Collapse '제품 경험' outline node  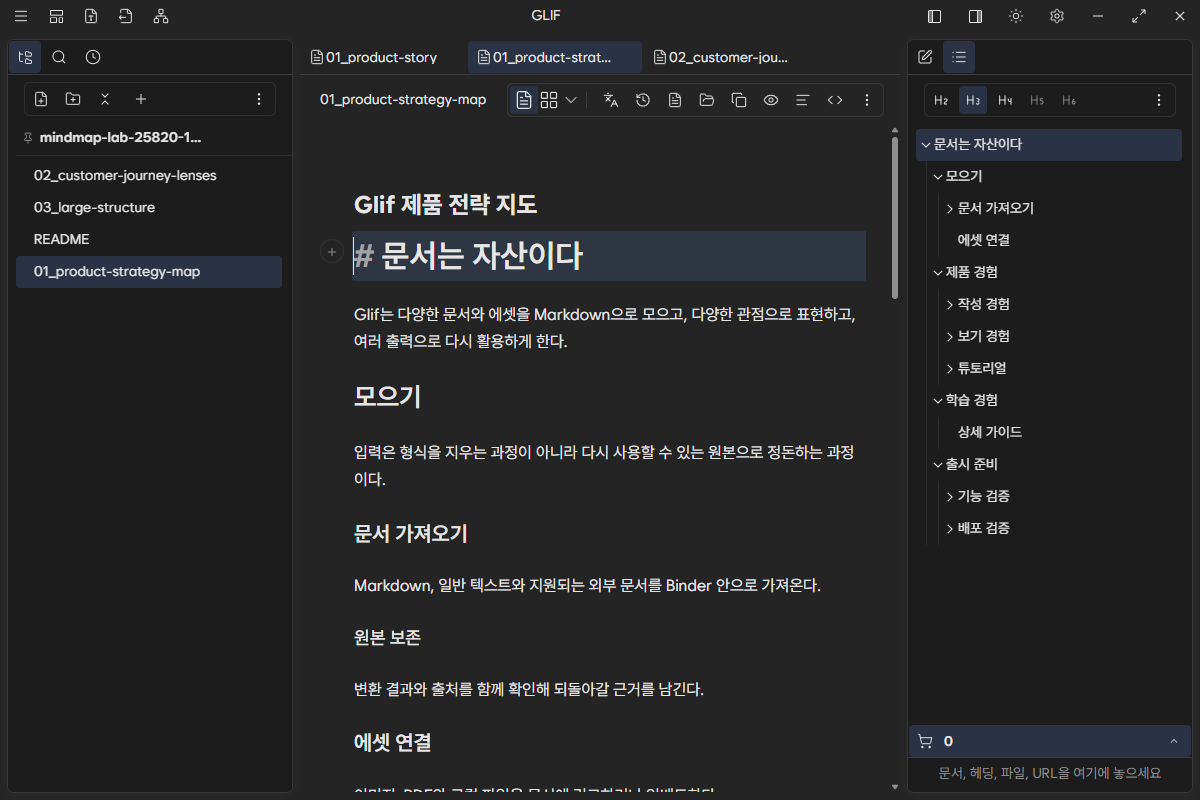point(937,272)
